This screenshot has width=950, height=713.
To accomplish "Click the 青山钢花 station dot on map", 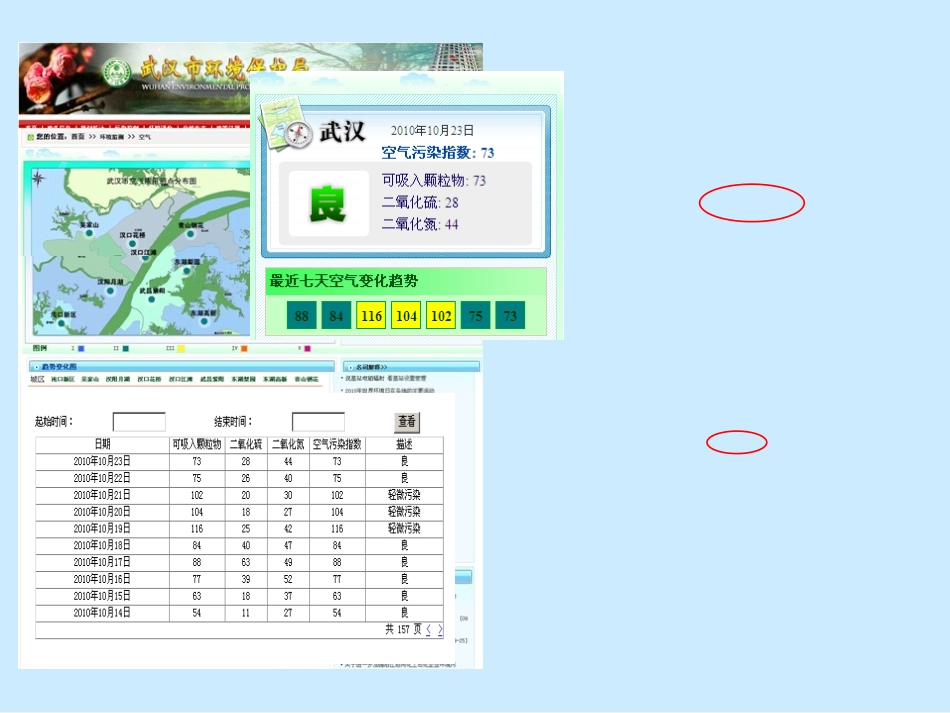I will tap(190, 234).
